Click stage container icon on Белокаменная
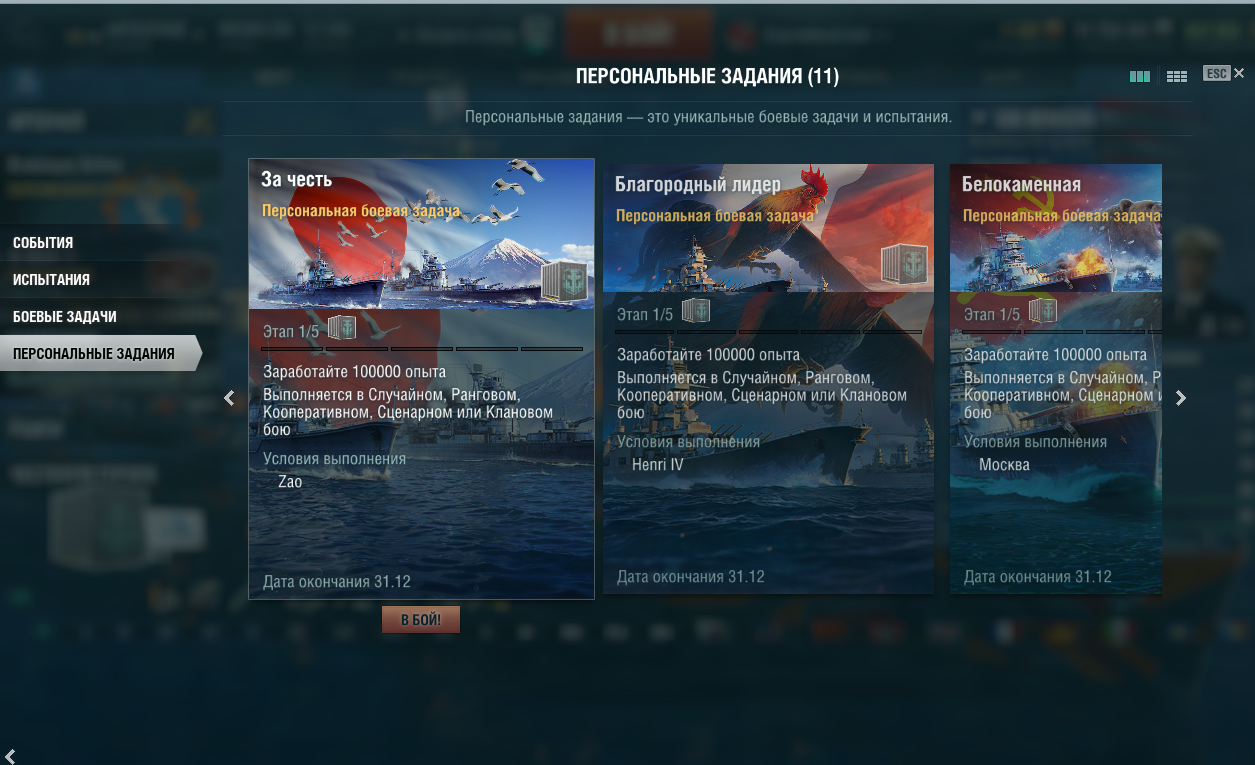Viewport: 1255px width, 765px height. pos(1043,311)
